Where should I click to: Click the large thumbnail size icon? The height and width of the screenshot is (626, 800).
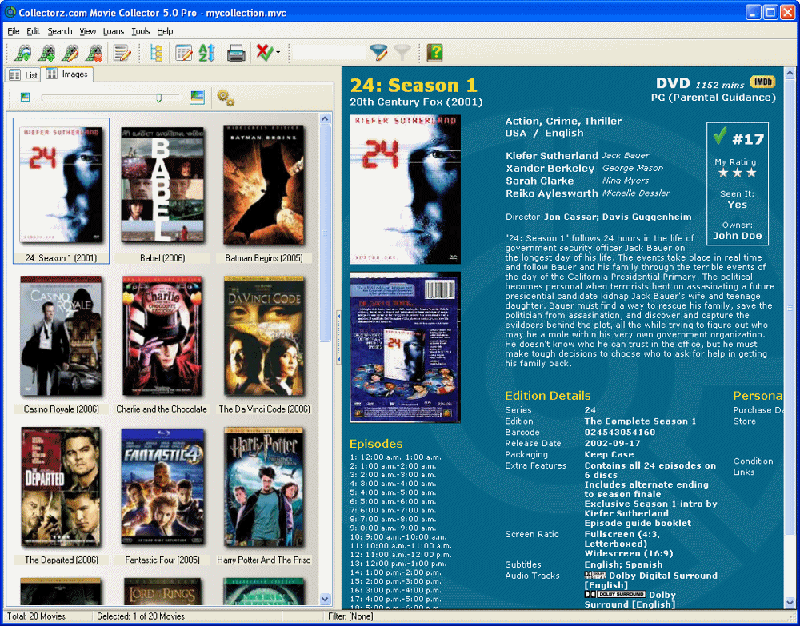point(197,97)
